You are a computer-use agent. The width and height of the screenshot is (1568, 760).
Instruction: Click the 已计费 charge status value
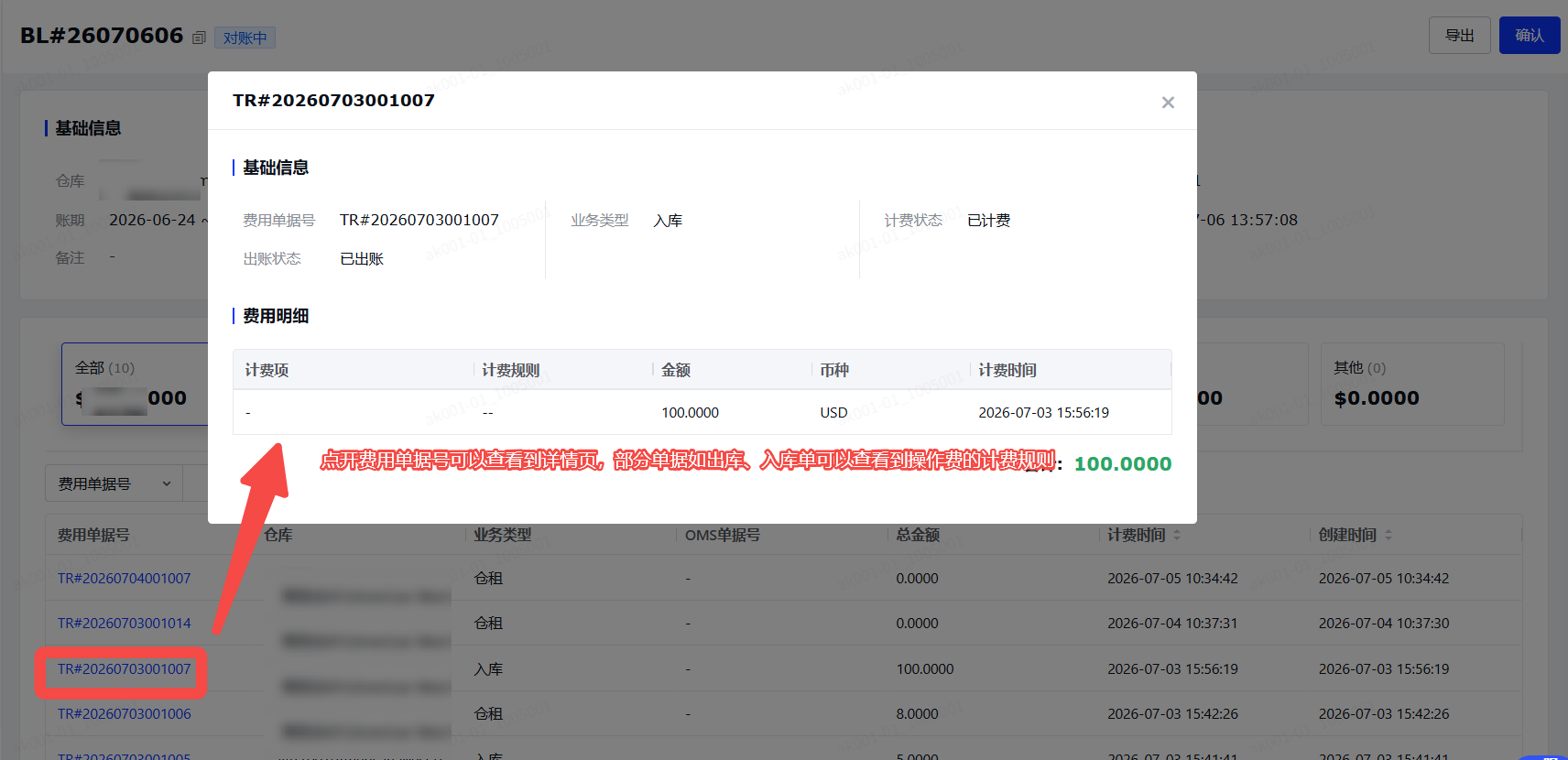click(x=989, y=221)
